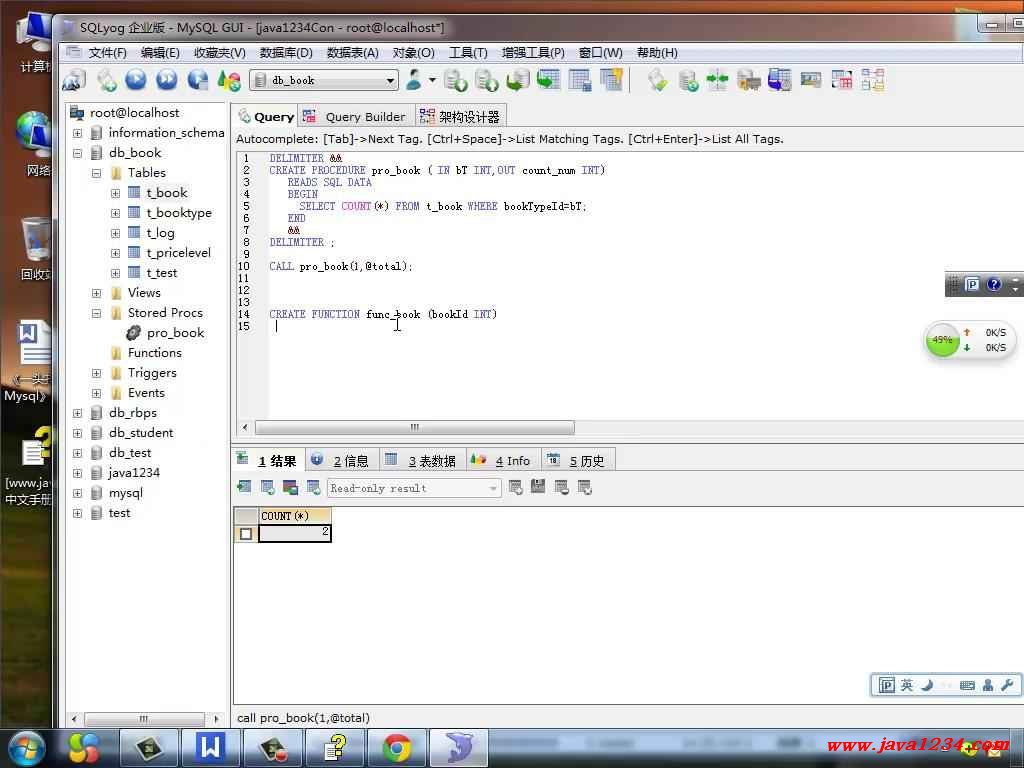Expand the mysql database node
1024x768 pixels.
pos(77,493)
